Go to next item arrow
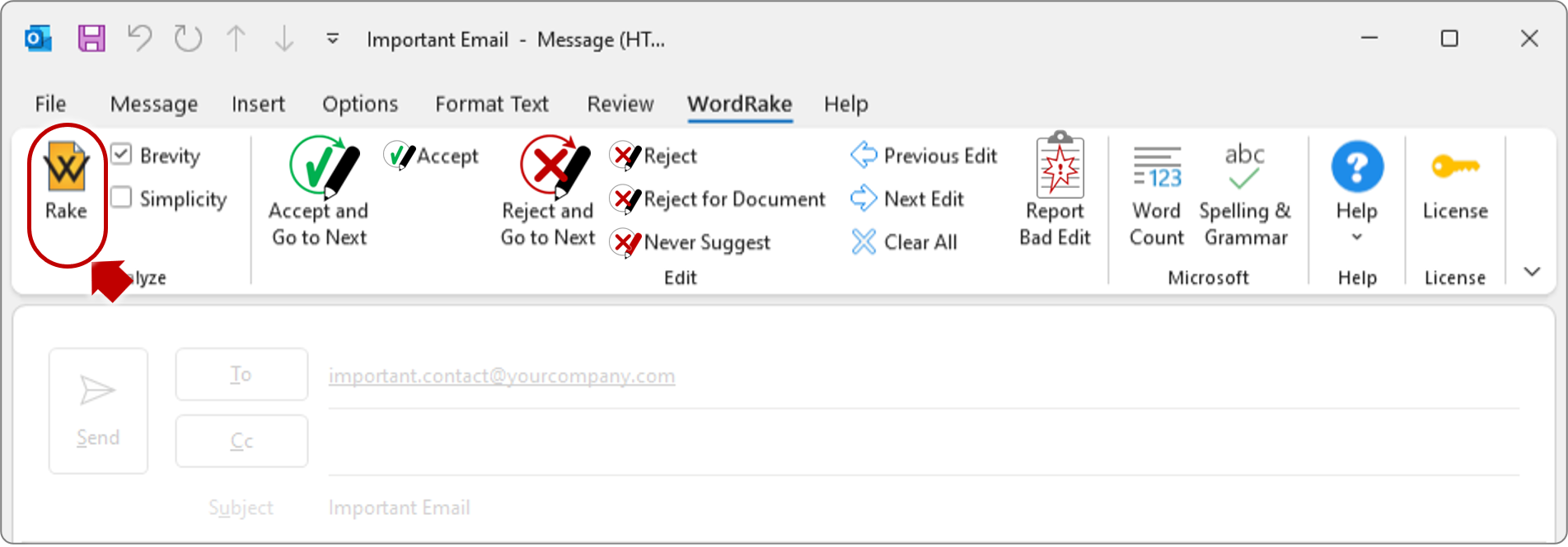 pos(284,39)
